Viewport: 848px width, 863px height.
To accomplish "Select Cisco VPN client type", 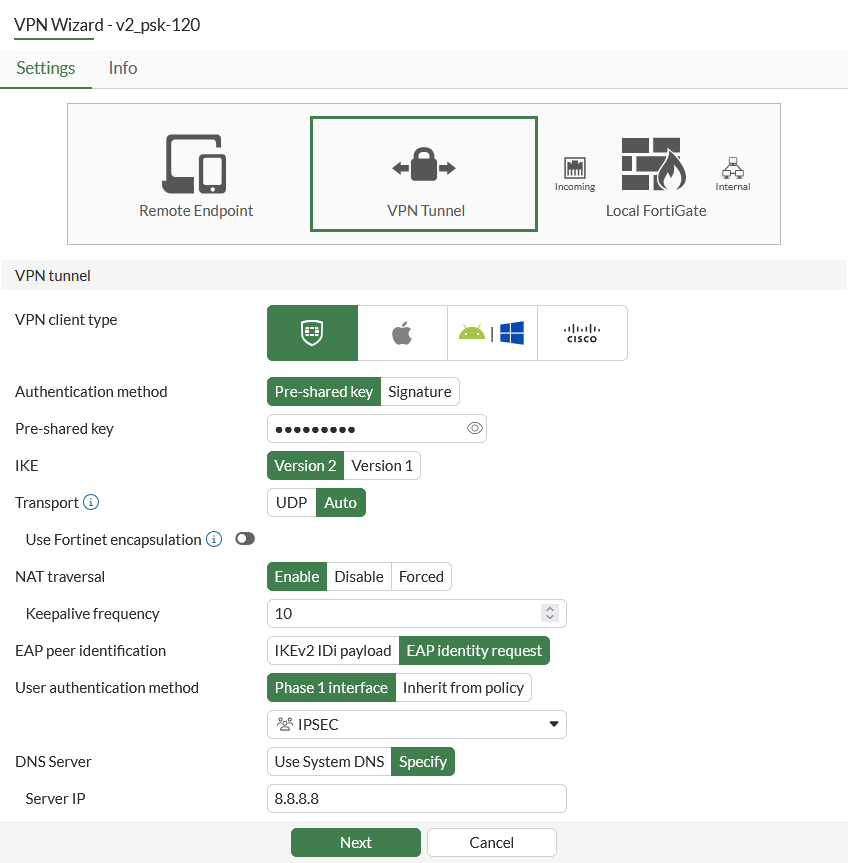I will (x=582, y=333).
